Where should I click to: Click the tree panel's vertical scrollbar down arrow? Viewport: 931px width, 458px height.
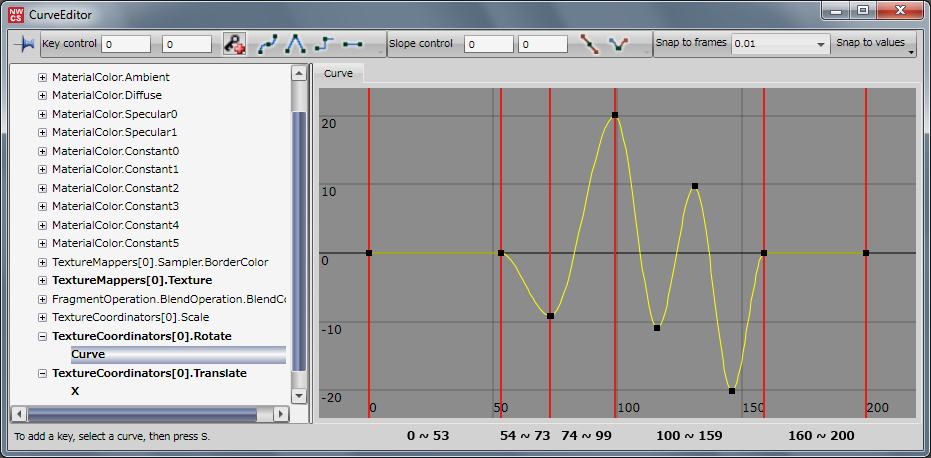(298, 394)
